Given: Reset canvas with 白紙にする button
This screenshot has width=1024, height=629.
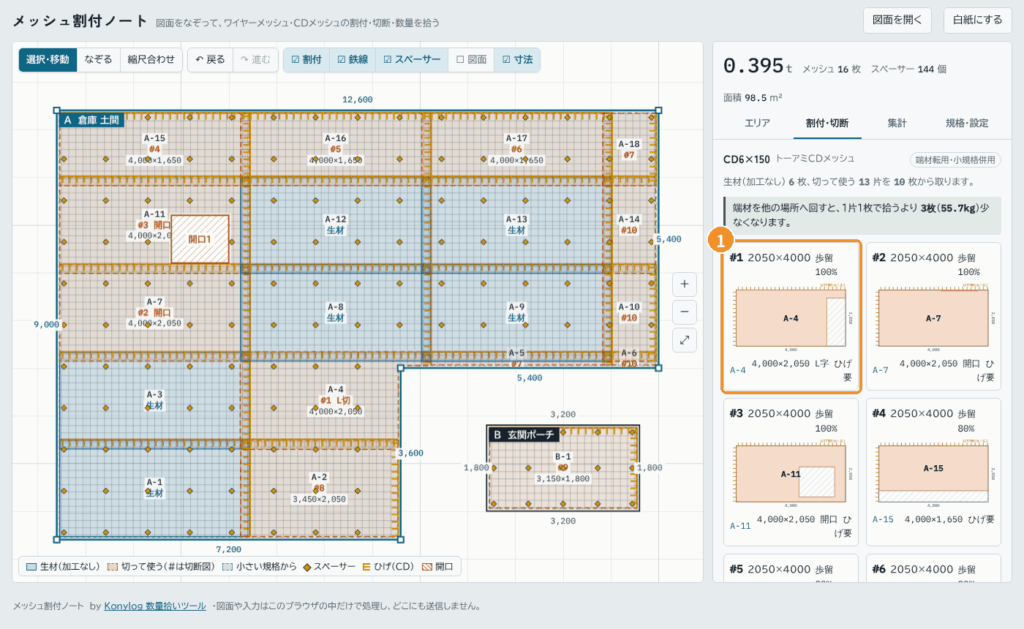Looking at the screenshot, I should (977, 20).
